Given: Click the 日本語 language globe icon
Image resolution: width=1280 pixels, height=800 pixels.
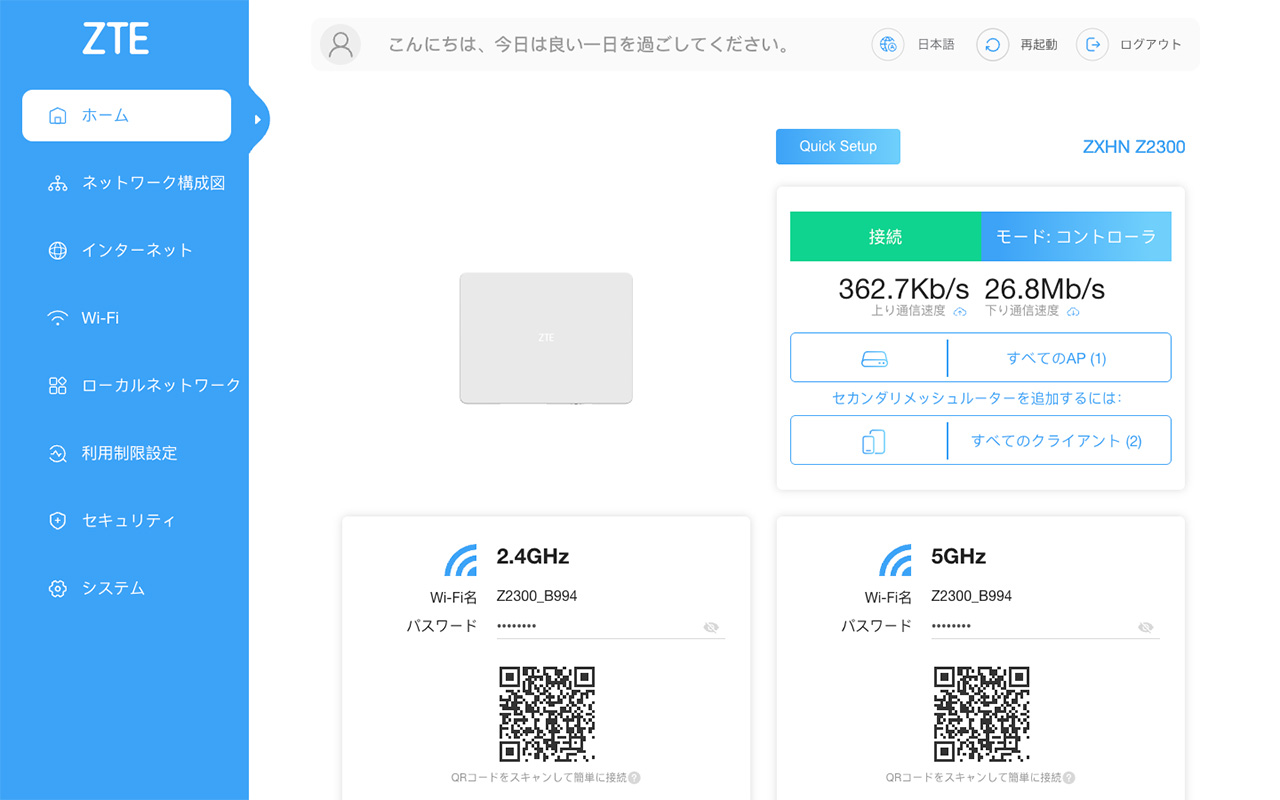Looking at the screenshot, I should (x=888, y=44).
